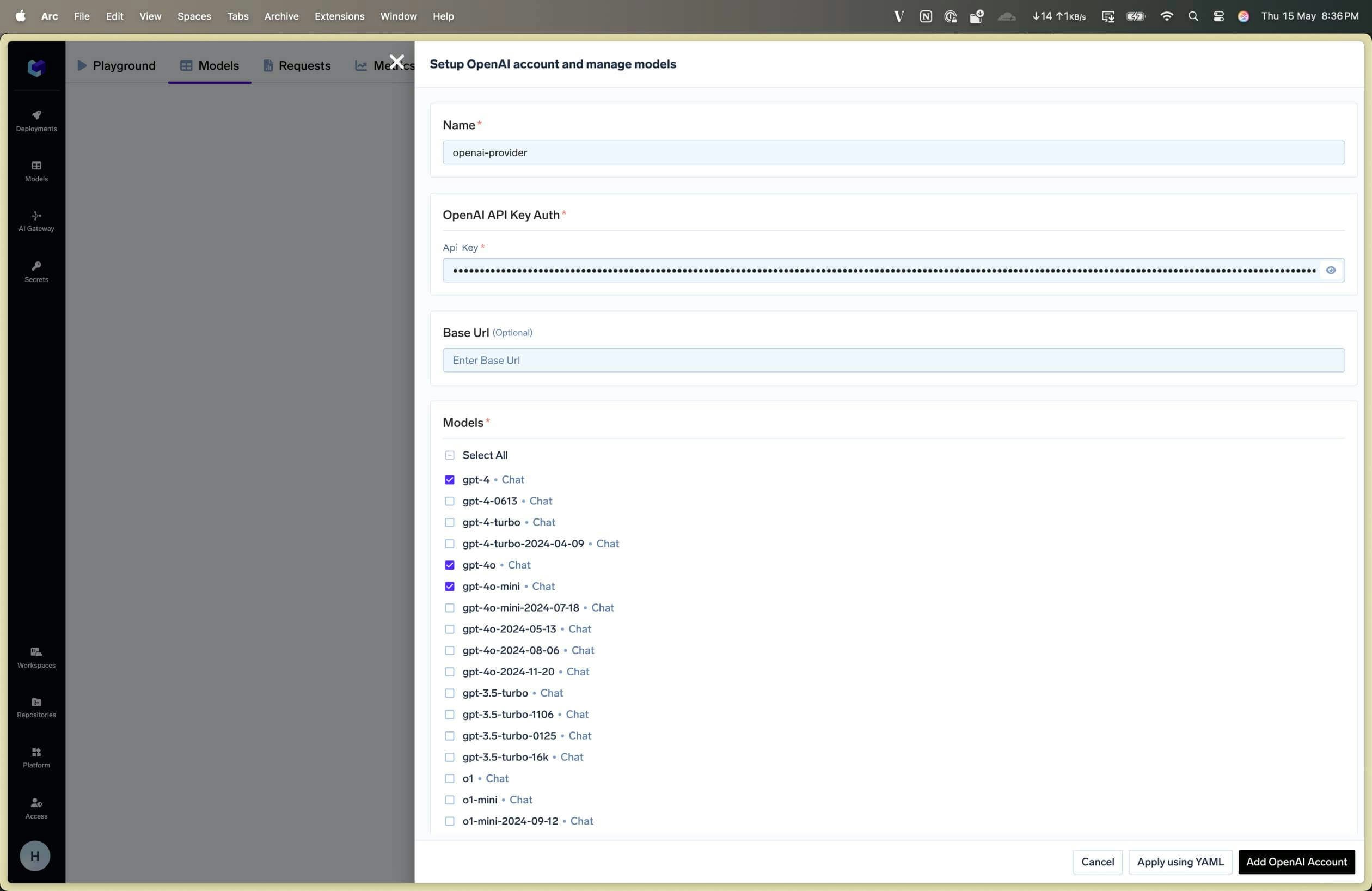Open Deployments in the sidebar

pos(36,121)
